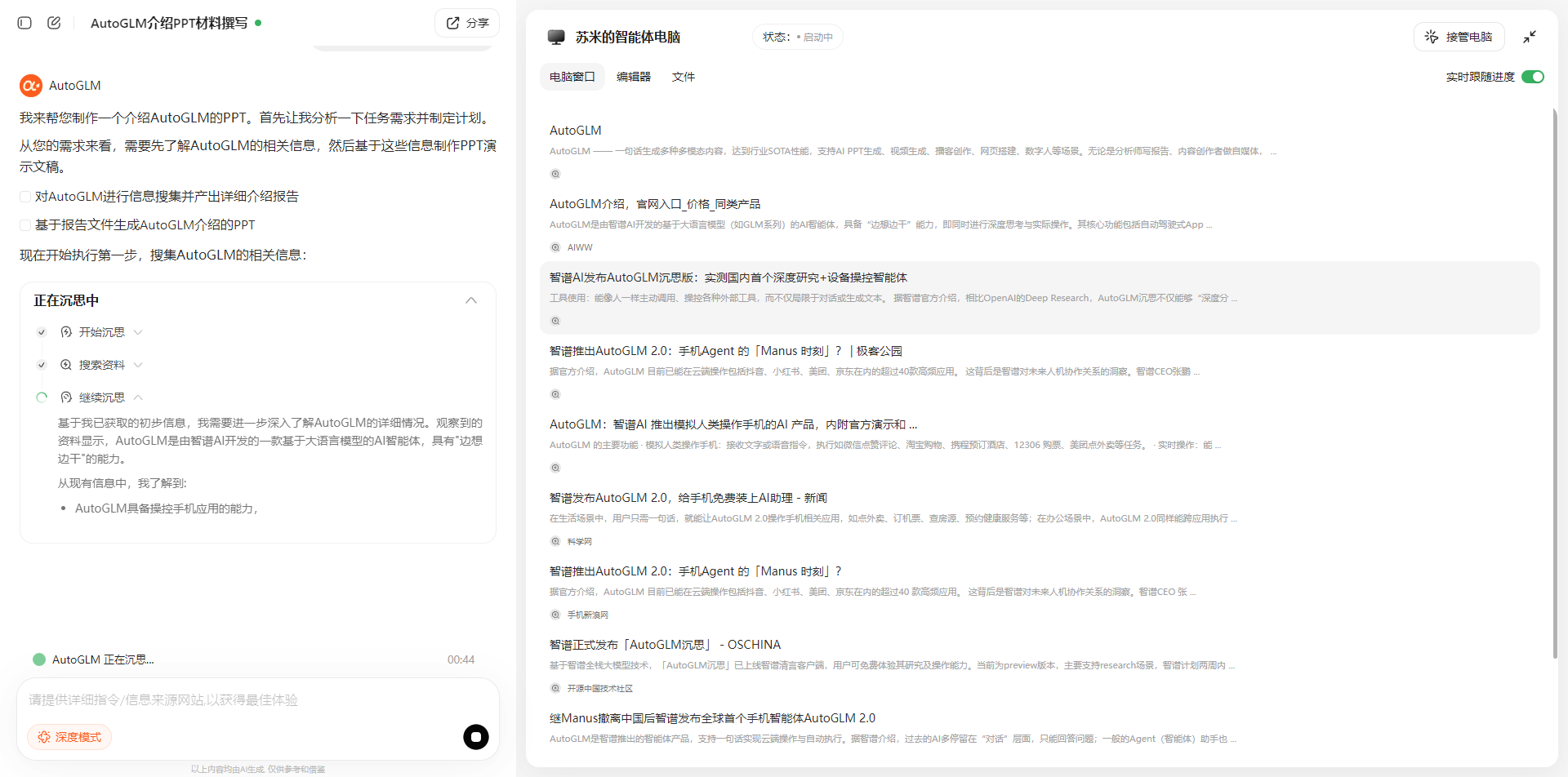Toggle the 实时跟随进度 switch

1533,77
